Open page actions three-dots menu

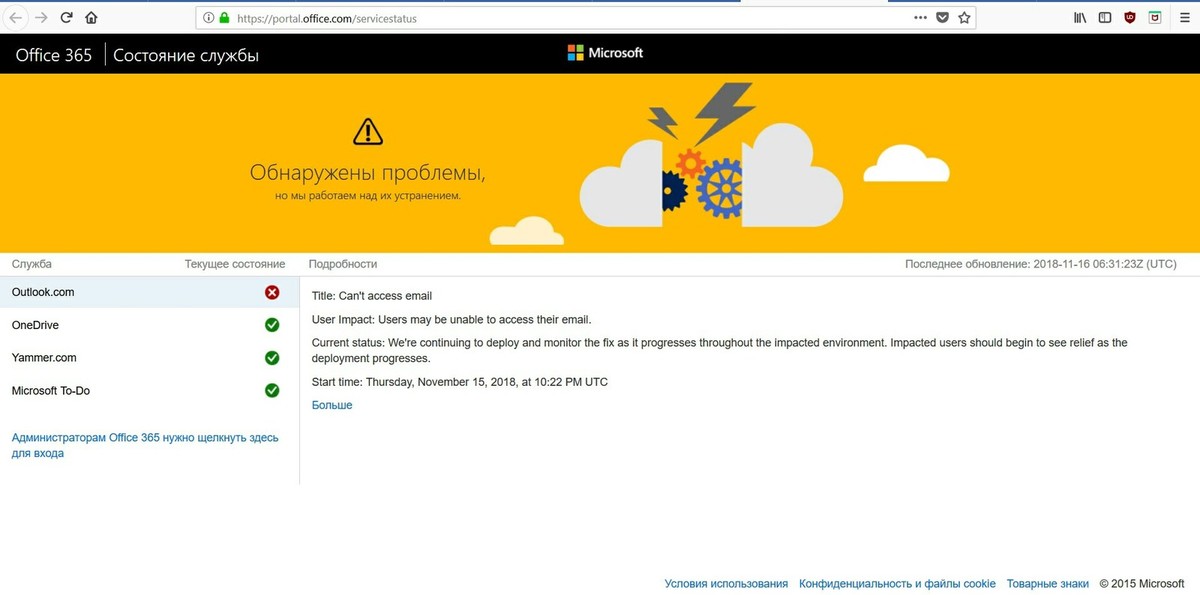920,17
